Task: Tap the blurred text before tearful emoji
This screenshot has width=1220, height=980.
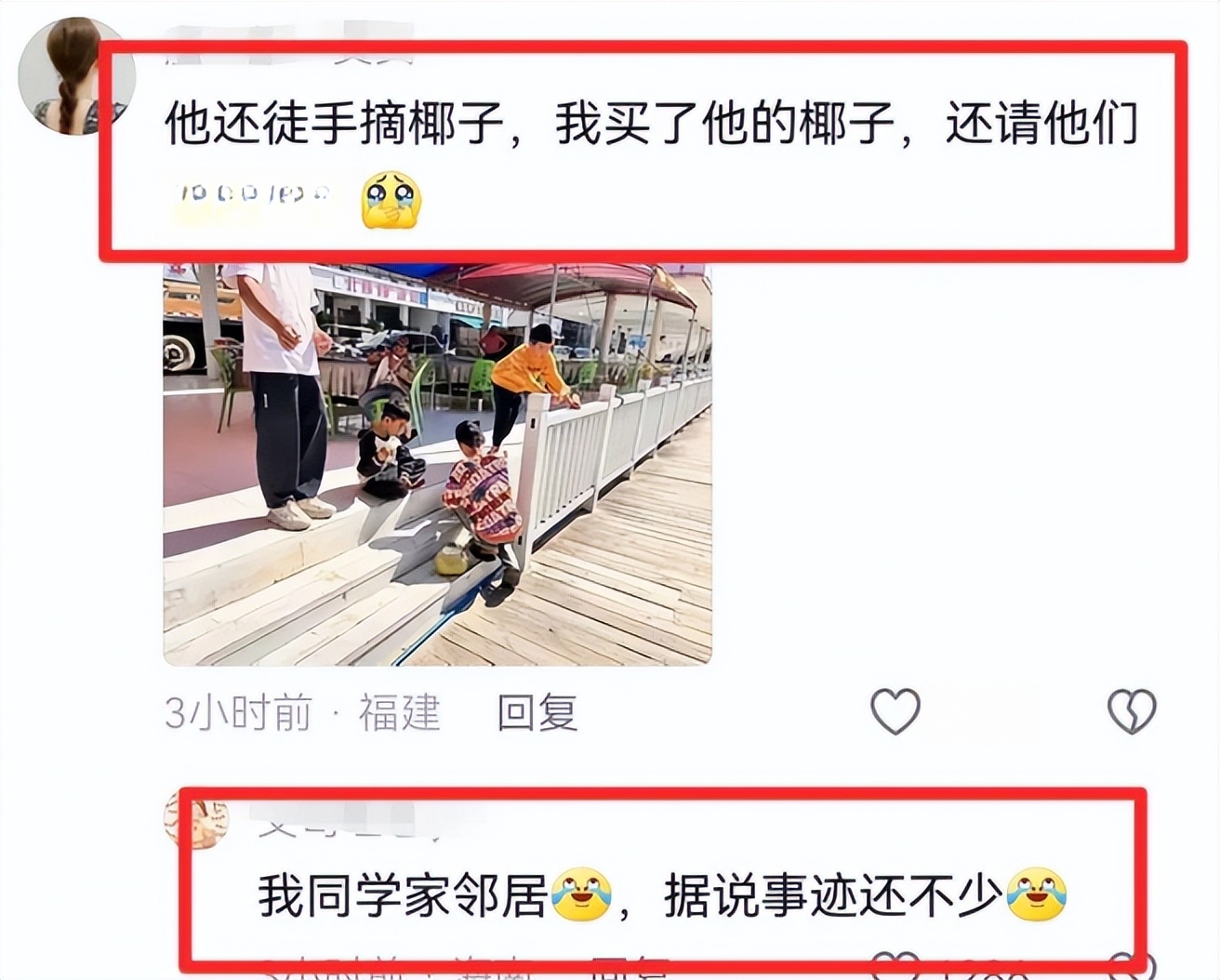Action: point(253,194)
